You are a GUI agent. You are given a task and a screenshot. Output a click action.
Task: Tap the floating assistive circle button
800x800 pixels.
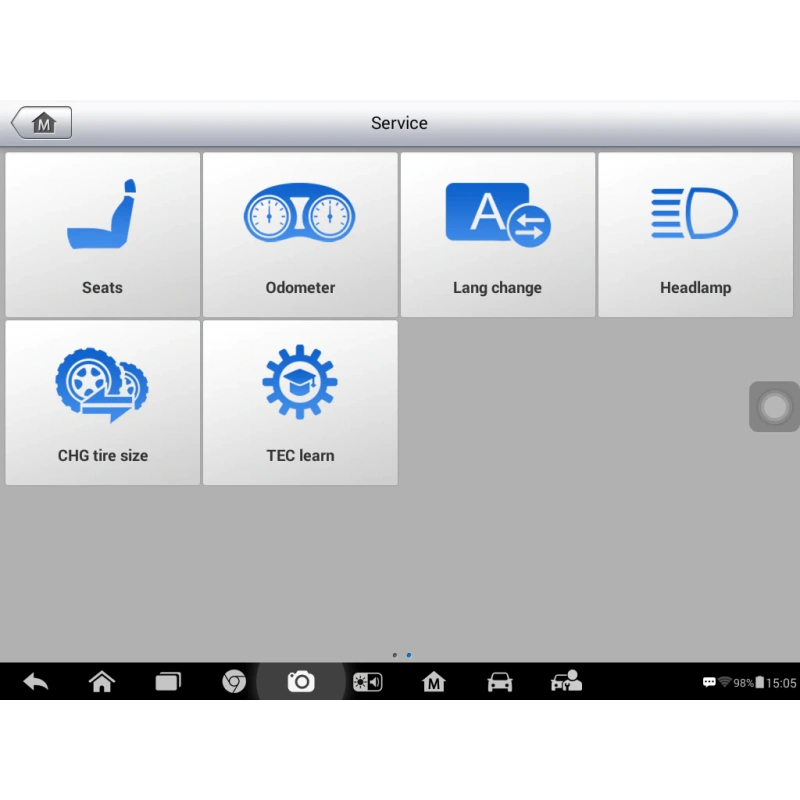(x=774, y=407)
